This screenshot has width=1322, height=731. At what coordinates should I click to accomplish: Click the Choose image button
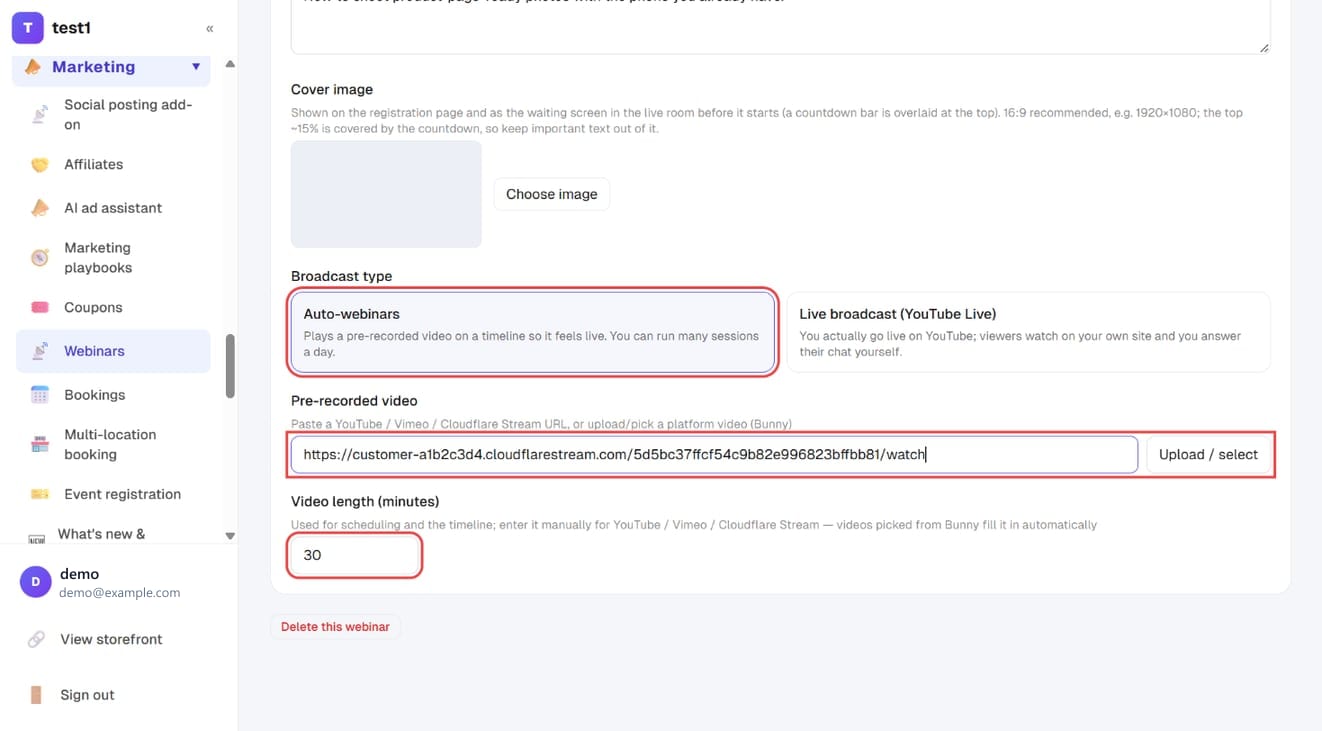pyautogui.click(x=551, y=194)
